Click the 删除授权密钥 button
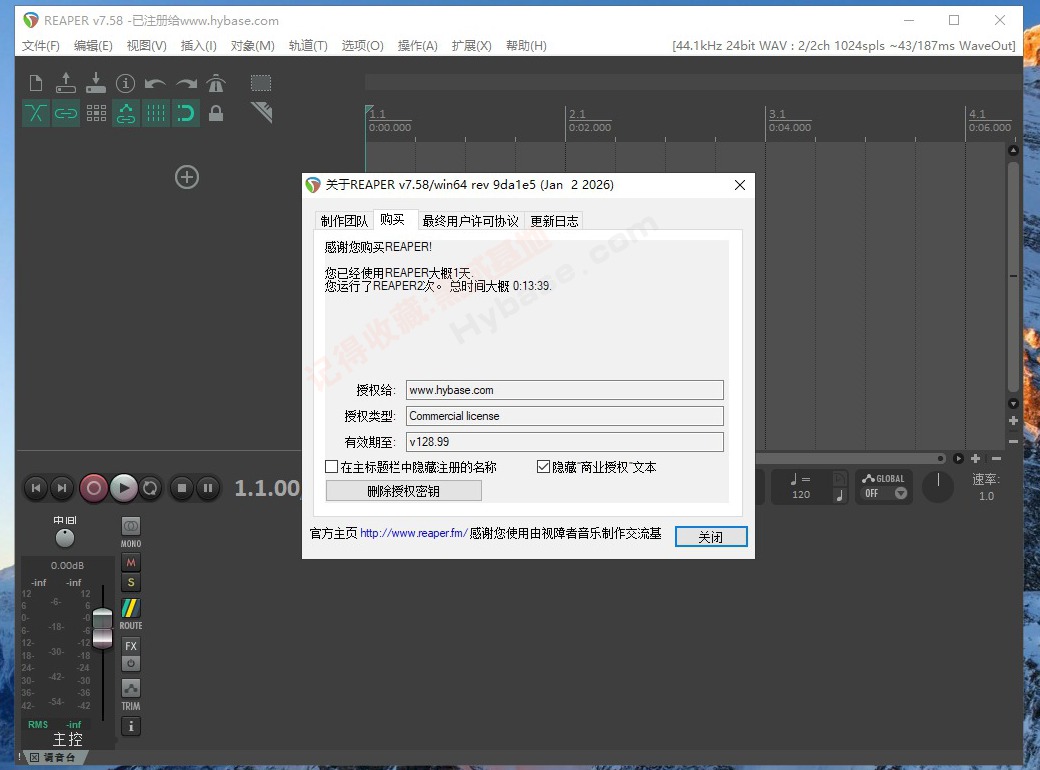Image resolution: width=1040 pixels, height=770 pixels. (x=403, y=491)
